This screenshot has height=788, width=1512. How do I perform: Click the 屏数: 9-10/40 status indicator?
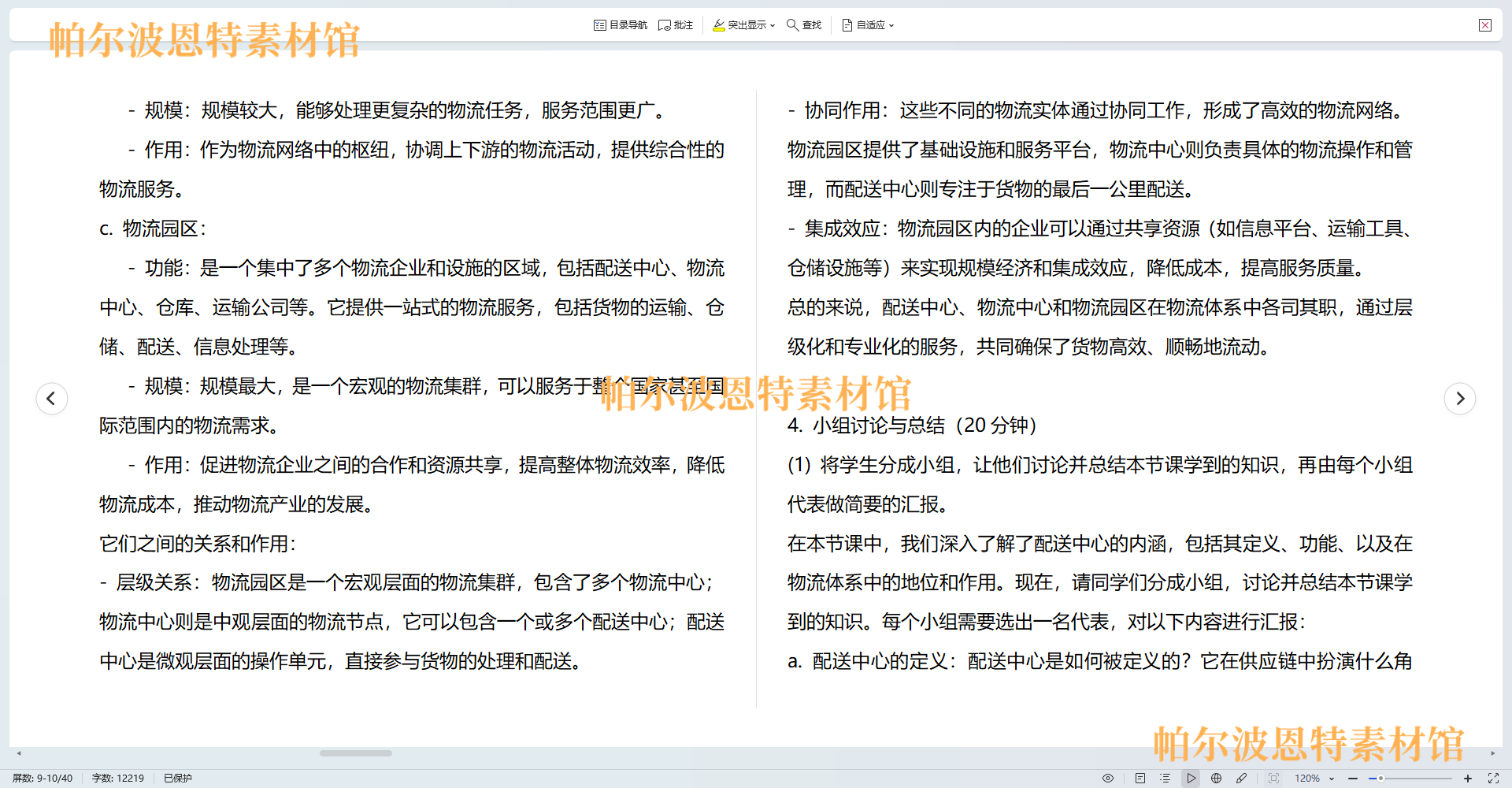coord(43,778)
